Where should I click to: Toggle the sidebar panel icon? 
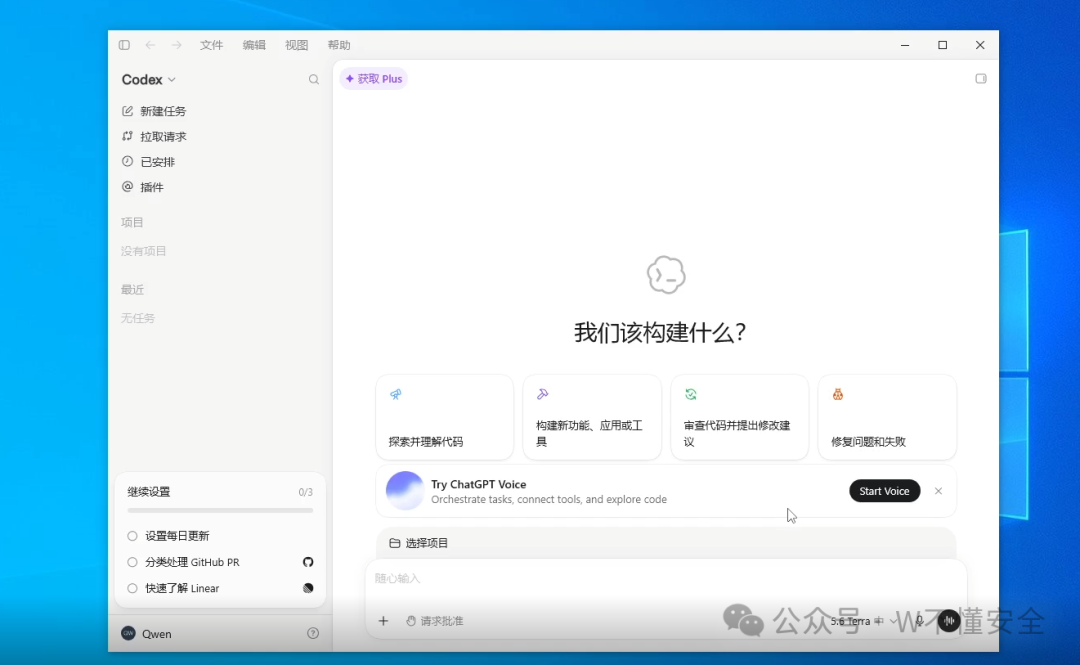tap(124, 45)
